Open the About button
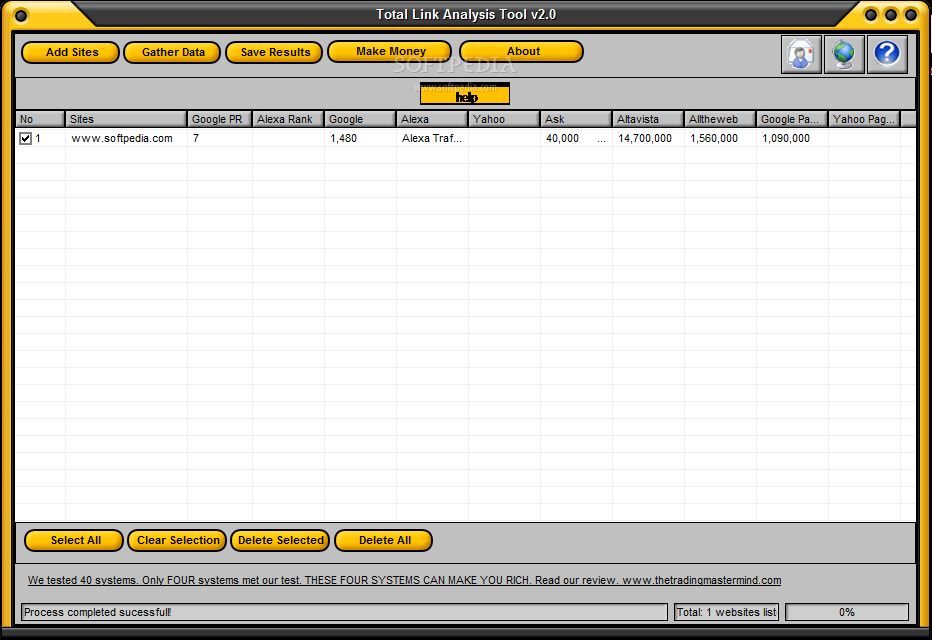Screen dimensions: 932x640 click(522, 51)
